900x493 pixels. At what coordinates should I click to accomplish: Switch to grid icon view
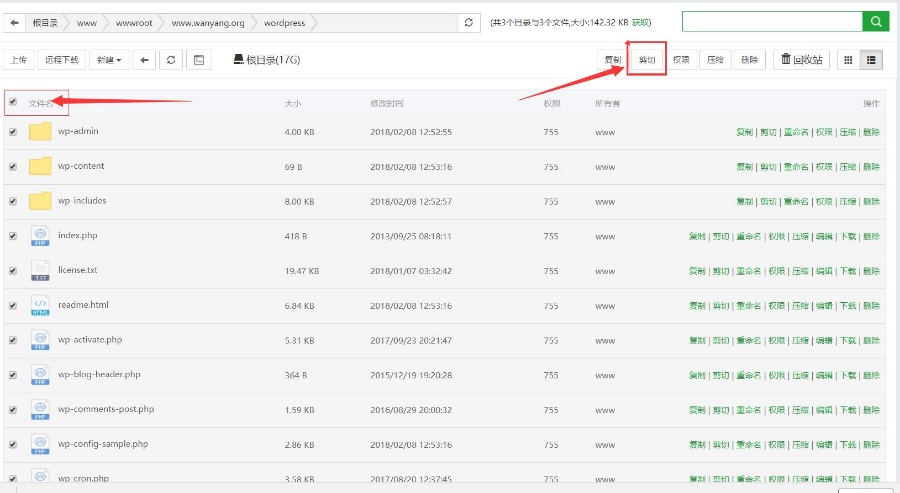(x=848, y=60)
